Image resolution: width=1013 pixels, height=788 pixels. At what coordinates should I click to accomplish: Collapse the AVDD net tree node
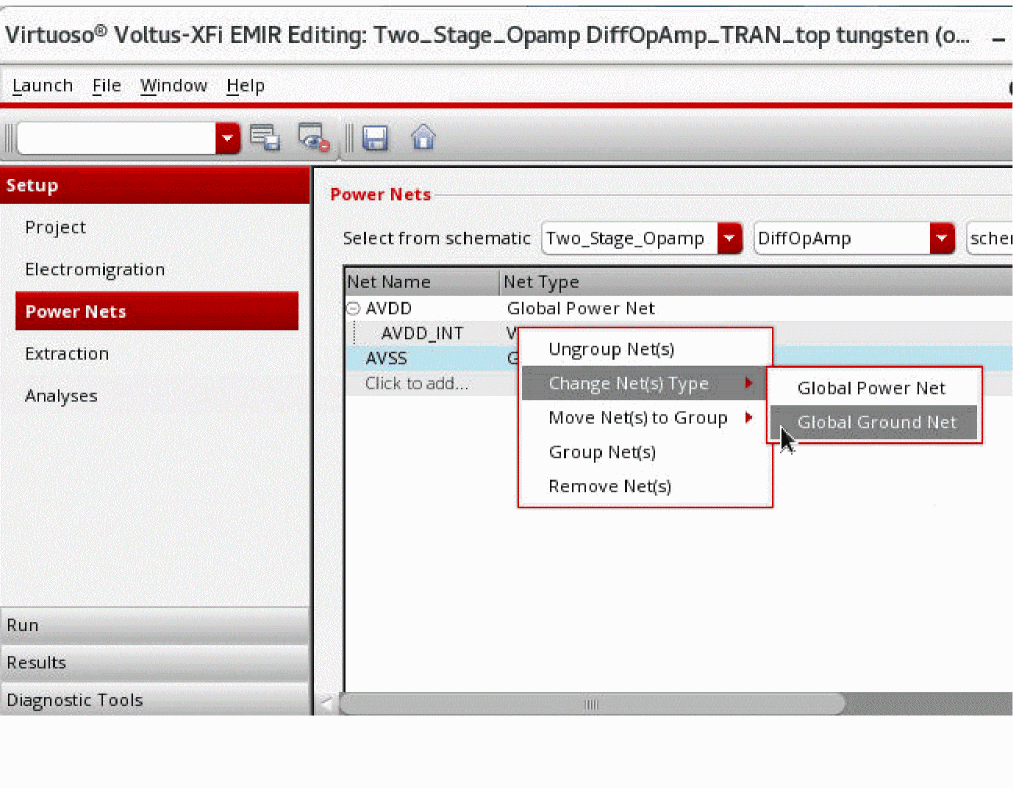[x=353, y=309]
